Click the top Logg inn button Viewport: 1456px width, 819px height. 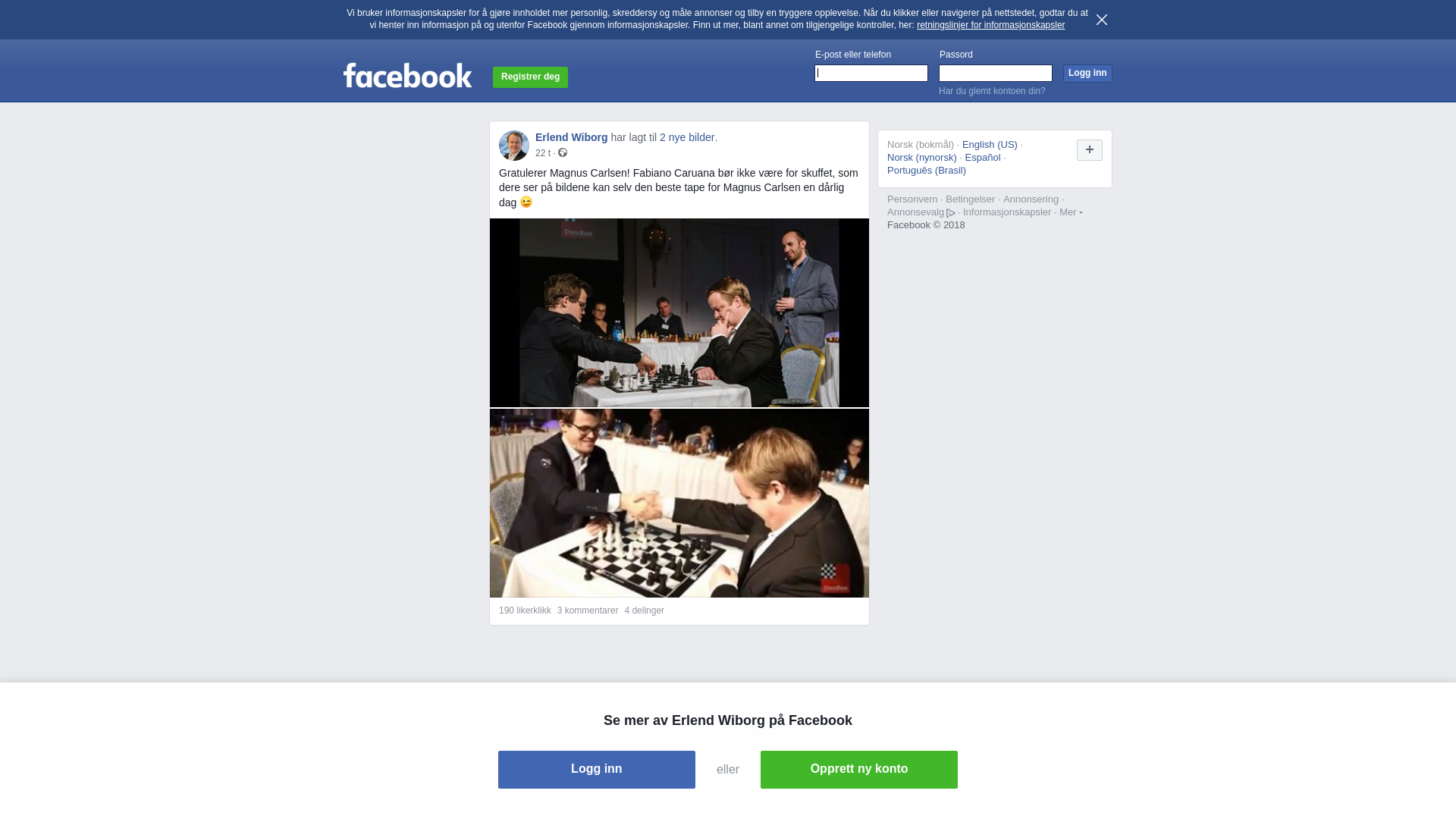[1087, 73]
